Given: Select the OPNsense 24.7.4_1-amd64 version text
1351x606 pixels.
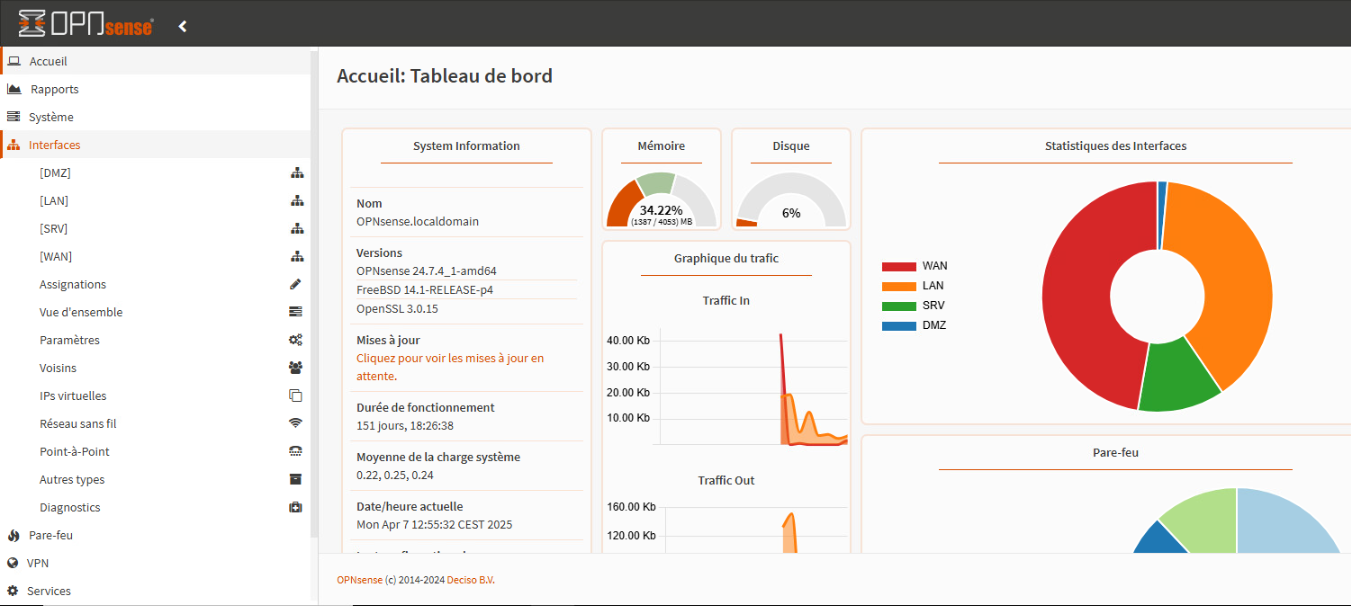Looking at the screenshot, I should (426, 270).
